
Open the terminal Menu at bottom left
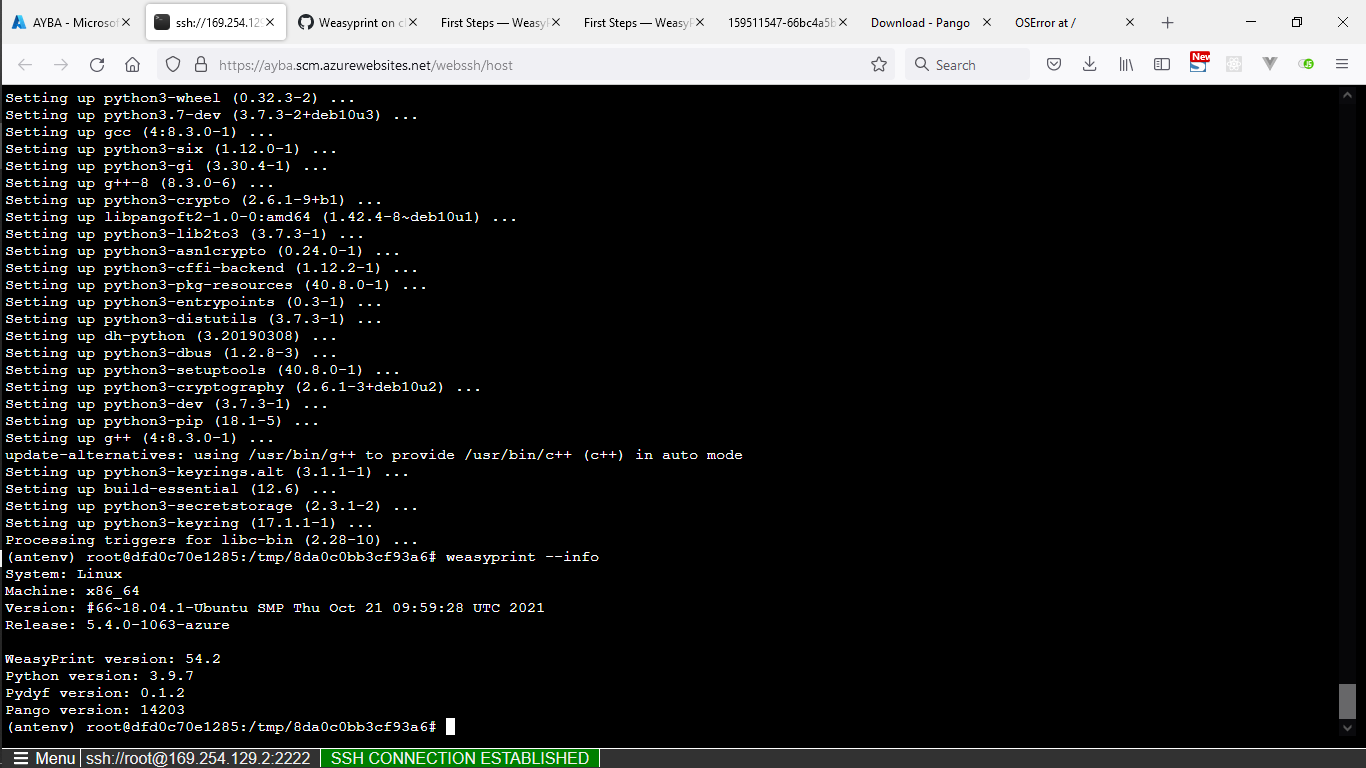[x=44, y=758]
